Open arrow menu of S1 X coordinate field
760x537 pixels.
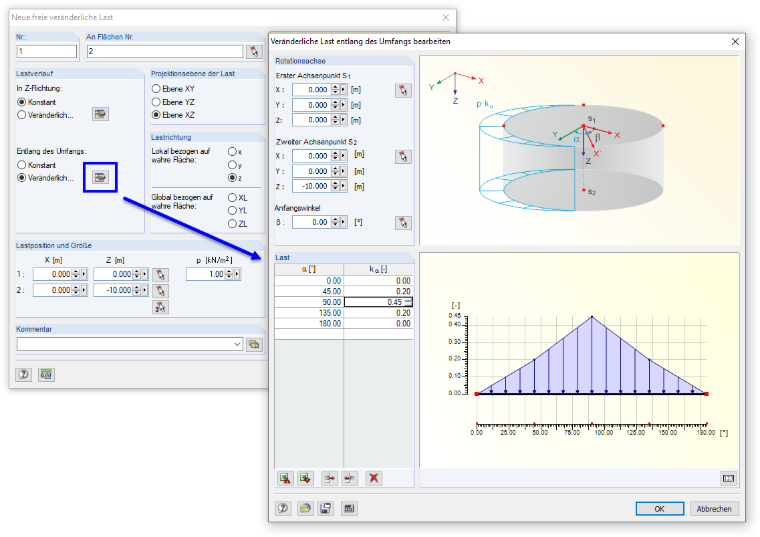tap(344, 90)
